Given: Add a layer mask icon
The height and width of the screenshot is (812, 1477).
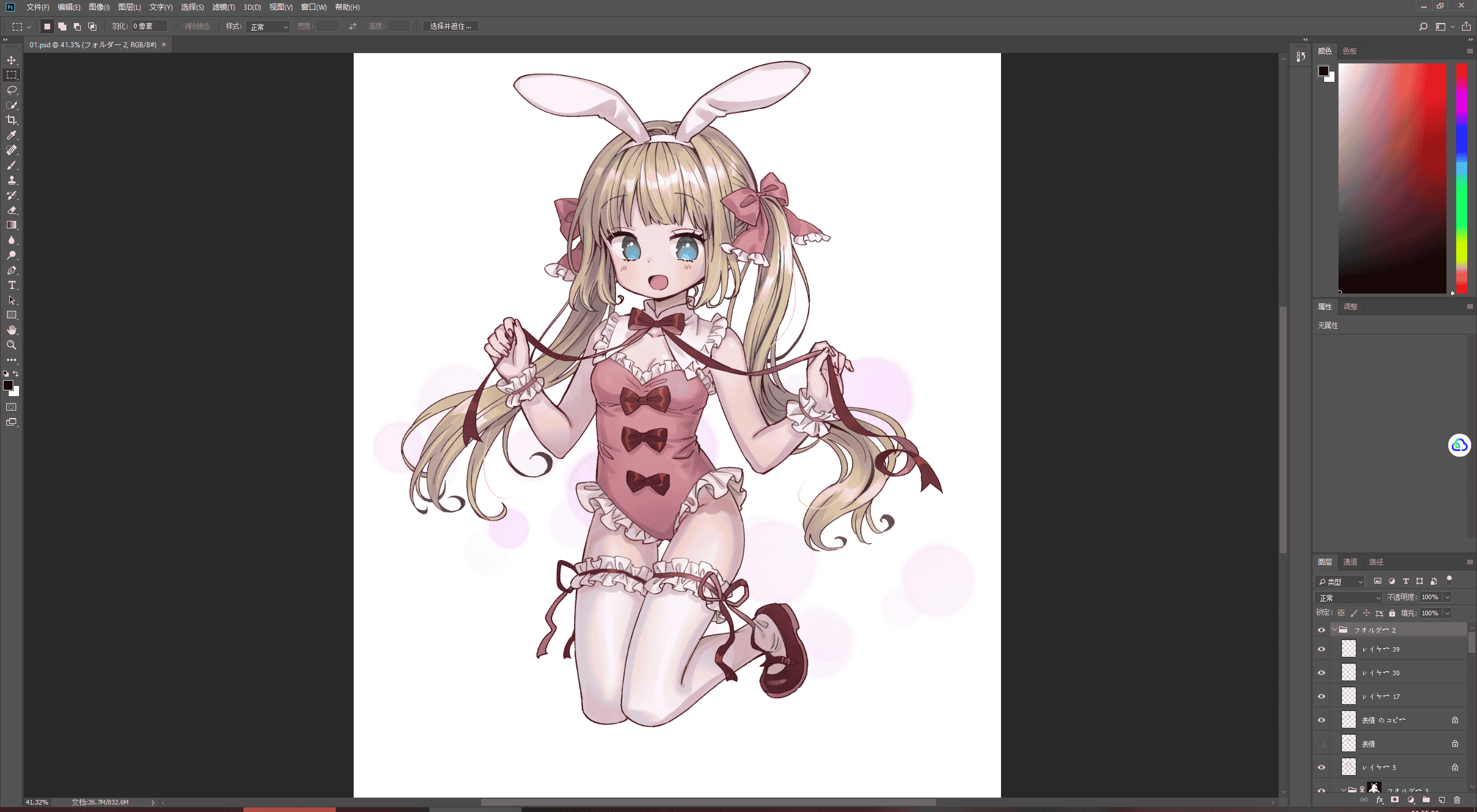Looking at the screenshot, I should coord(1394,800).
